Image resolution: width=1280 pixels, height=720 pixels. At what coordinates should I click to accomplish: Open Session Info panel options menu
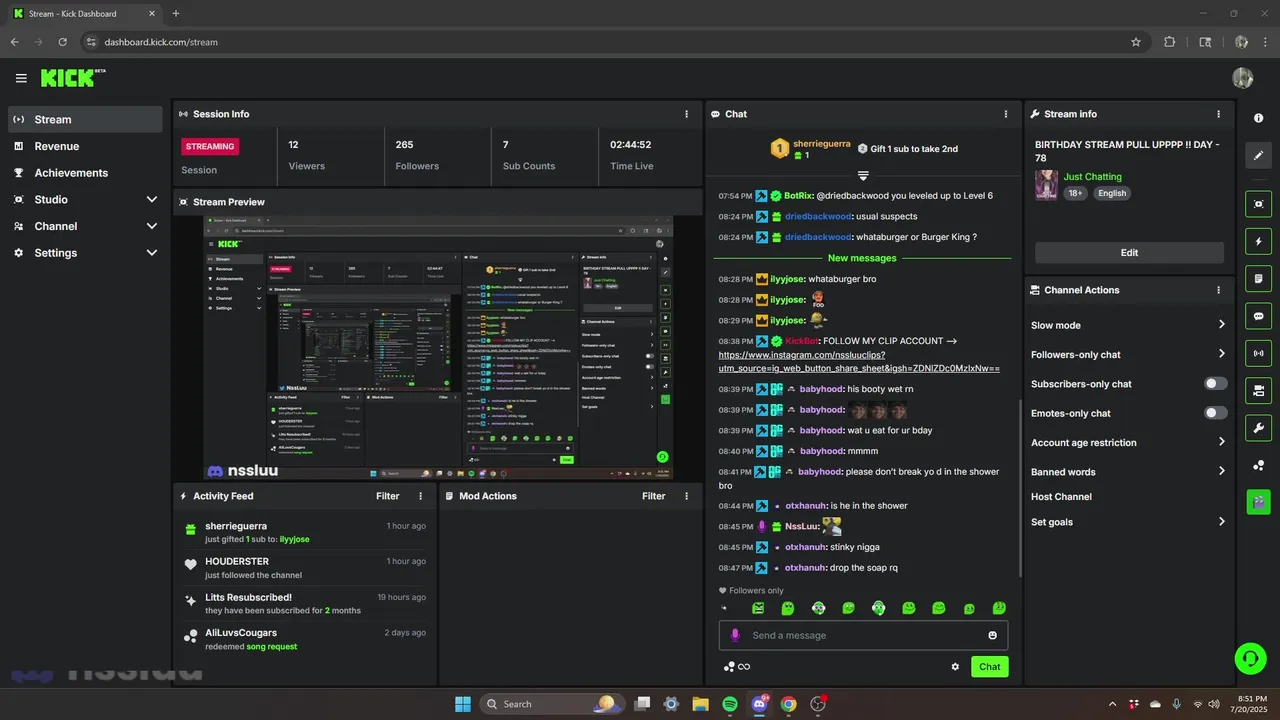point(686,114)
